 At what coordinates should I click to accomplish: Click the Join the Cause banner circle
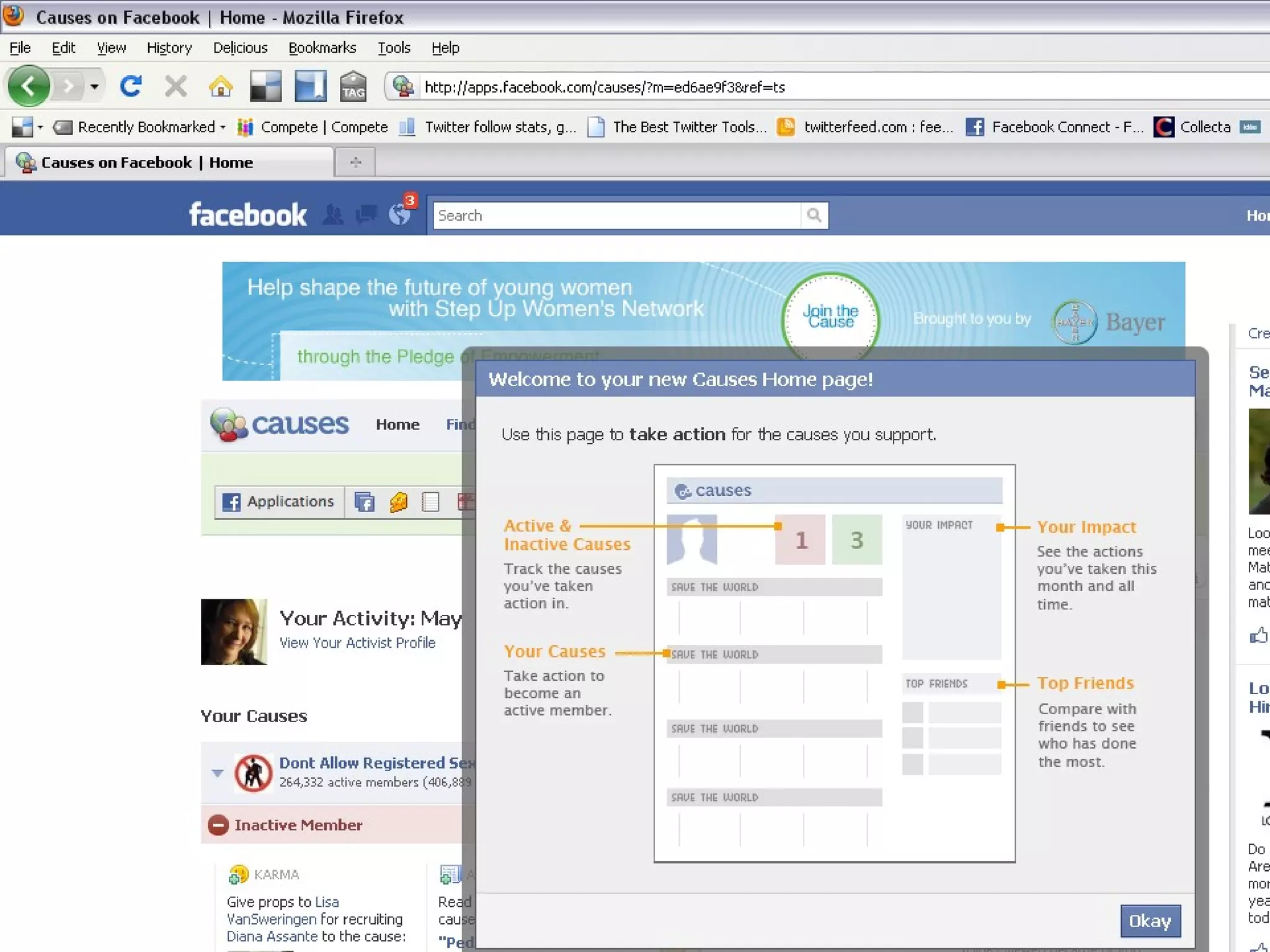[x=830, y=317]
